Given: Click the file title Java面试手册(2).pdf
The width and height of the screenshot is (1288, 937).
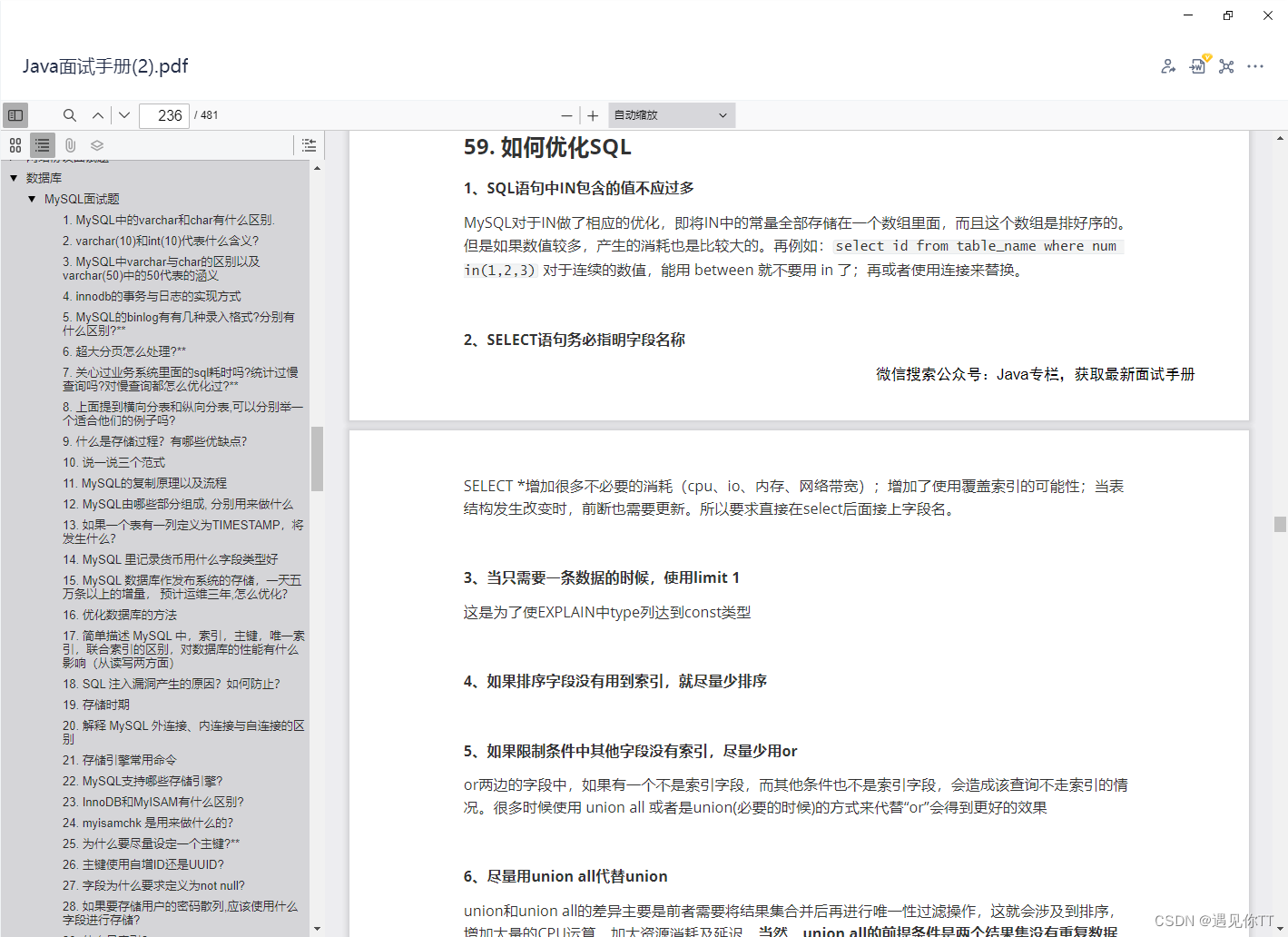Looking at the screenshot, I should [105, 66].
